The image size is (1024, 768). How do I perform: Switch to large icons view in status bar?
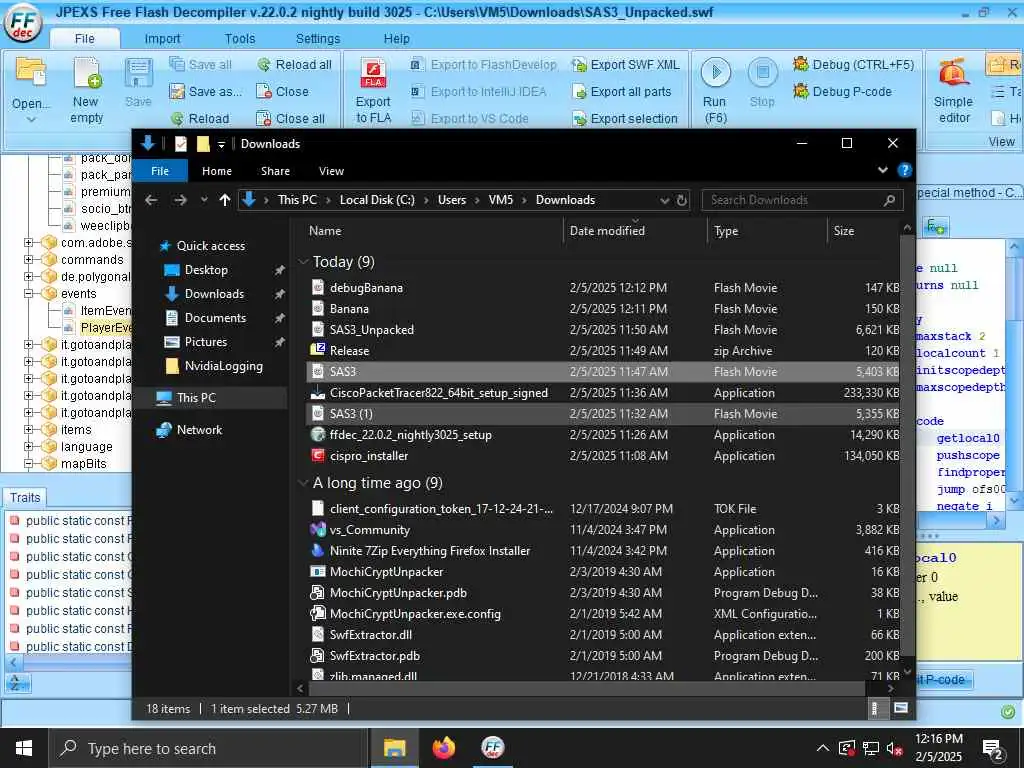click(x=901, y=708)
